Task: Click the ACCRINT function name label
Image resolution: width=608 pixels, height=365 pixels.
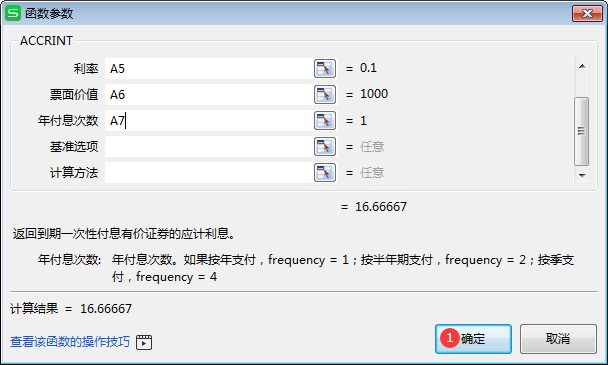Action: coord(46,41)
